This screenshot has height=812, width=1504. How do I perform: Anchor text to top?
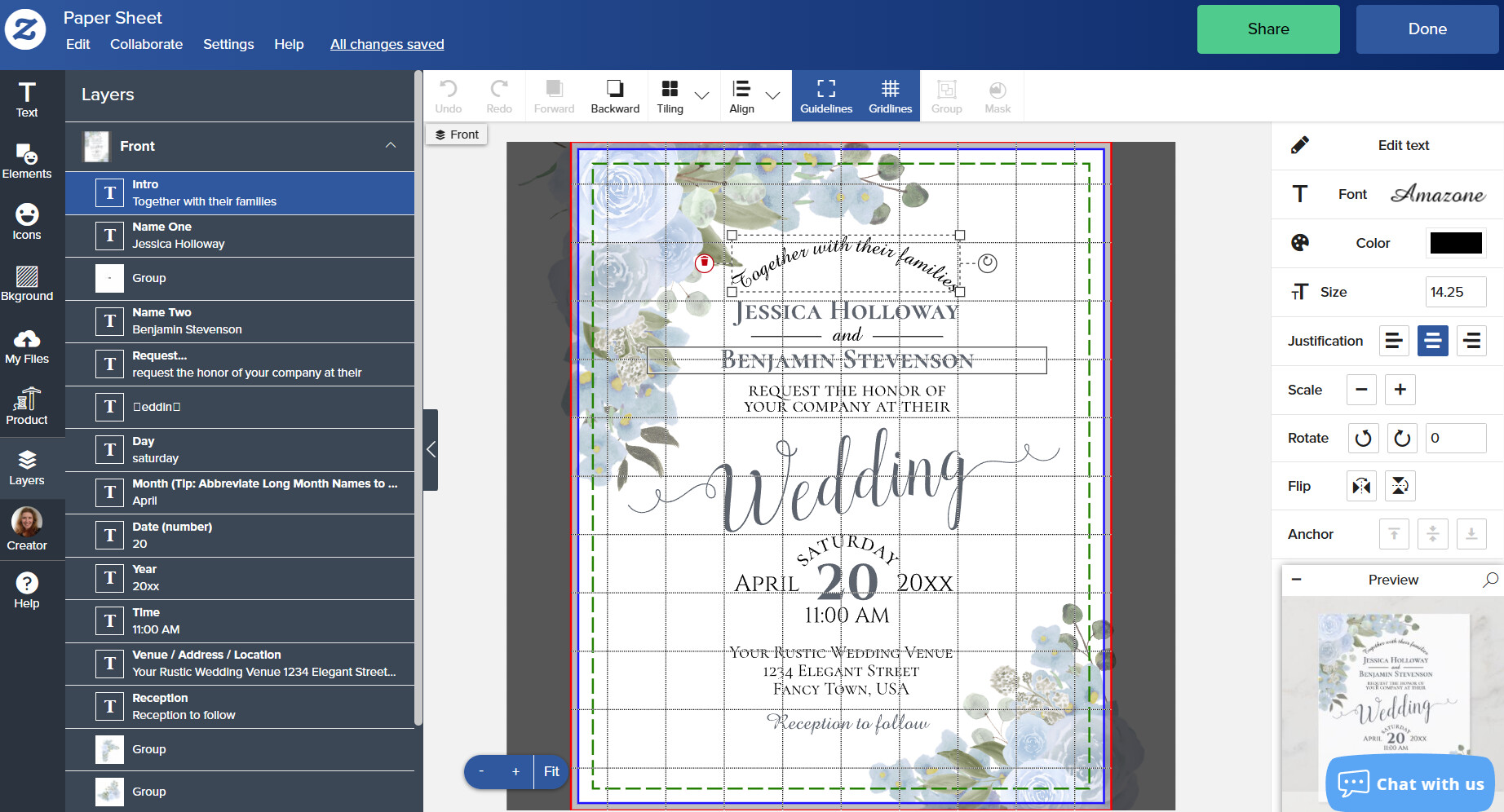(x=1394, y=534)
